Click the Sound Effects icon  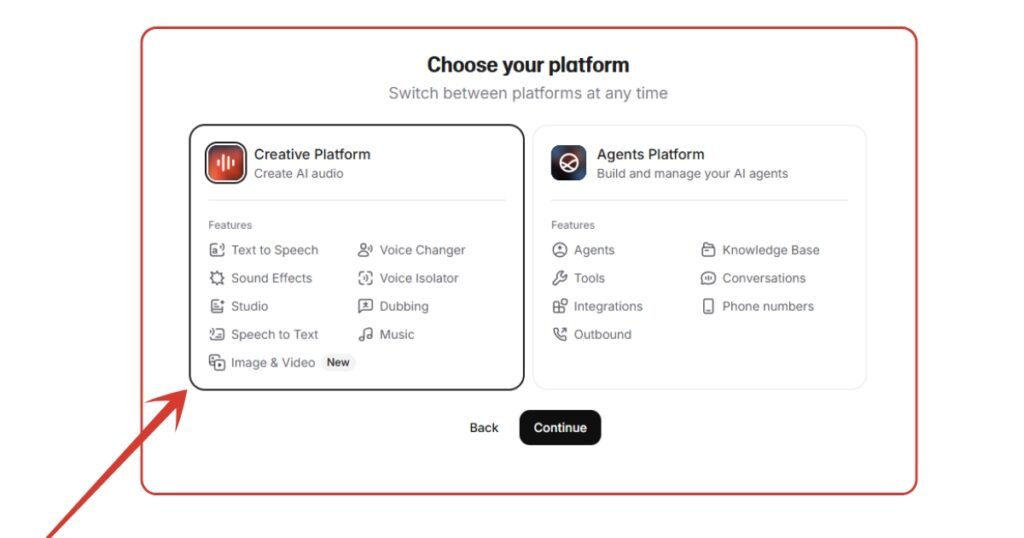[x=217, y=278]
